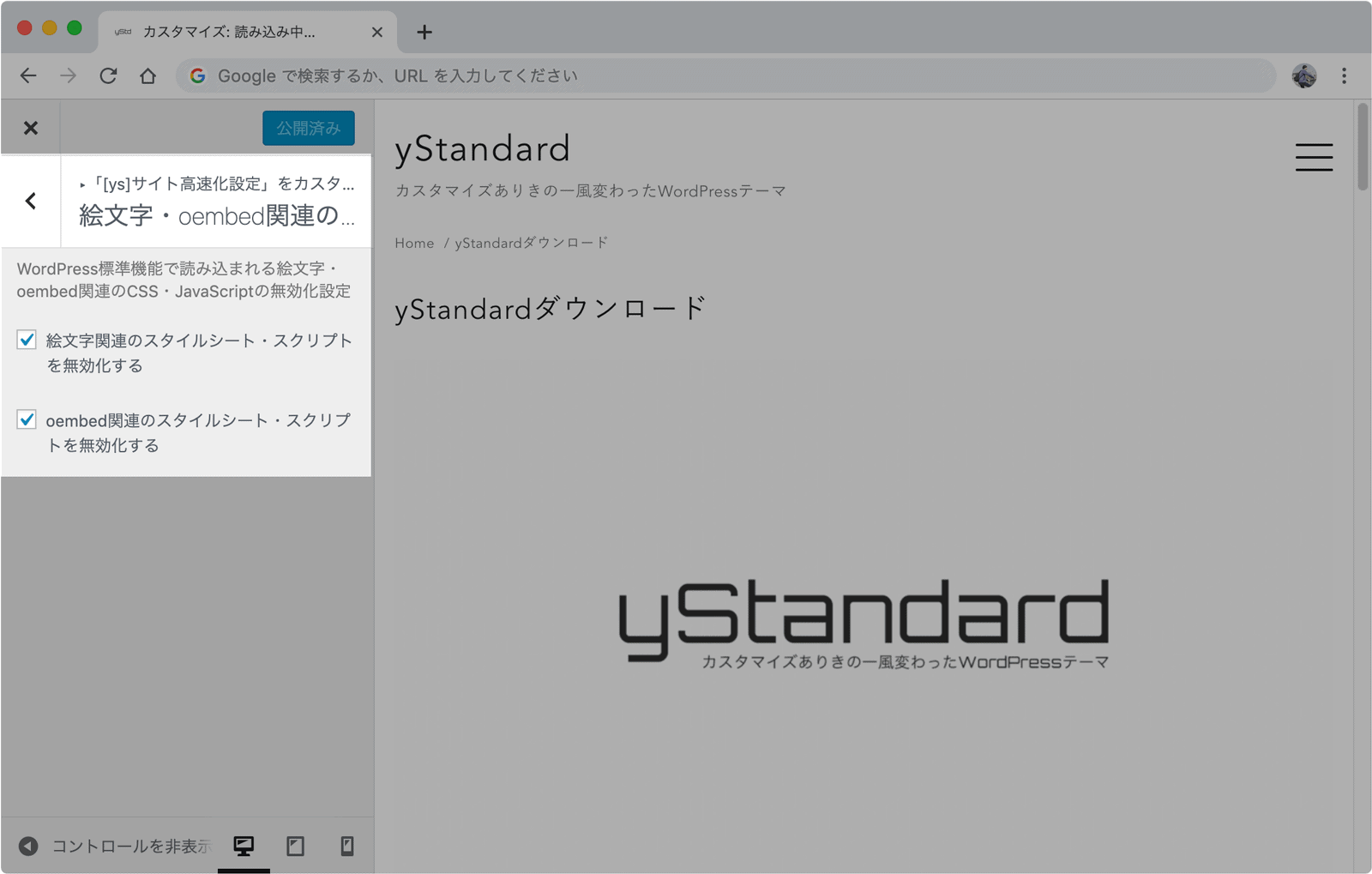Go forward in the browser

68,75
